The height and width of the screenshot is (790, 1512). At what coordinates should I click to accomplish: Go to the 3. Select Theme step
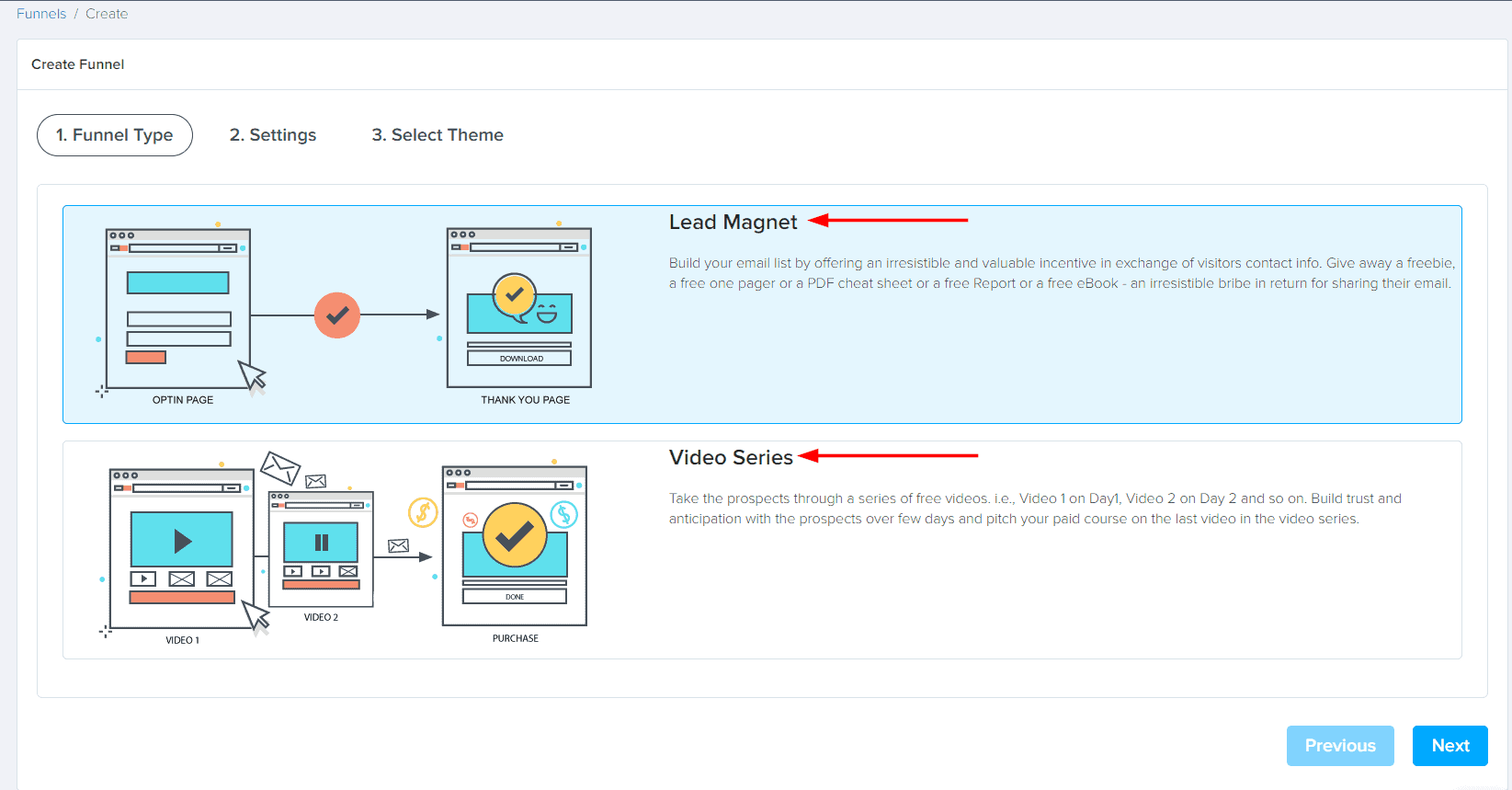click(x=438, y=135)
